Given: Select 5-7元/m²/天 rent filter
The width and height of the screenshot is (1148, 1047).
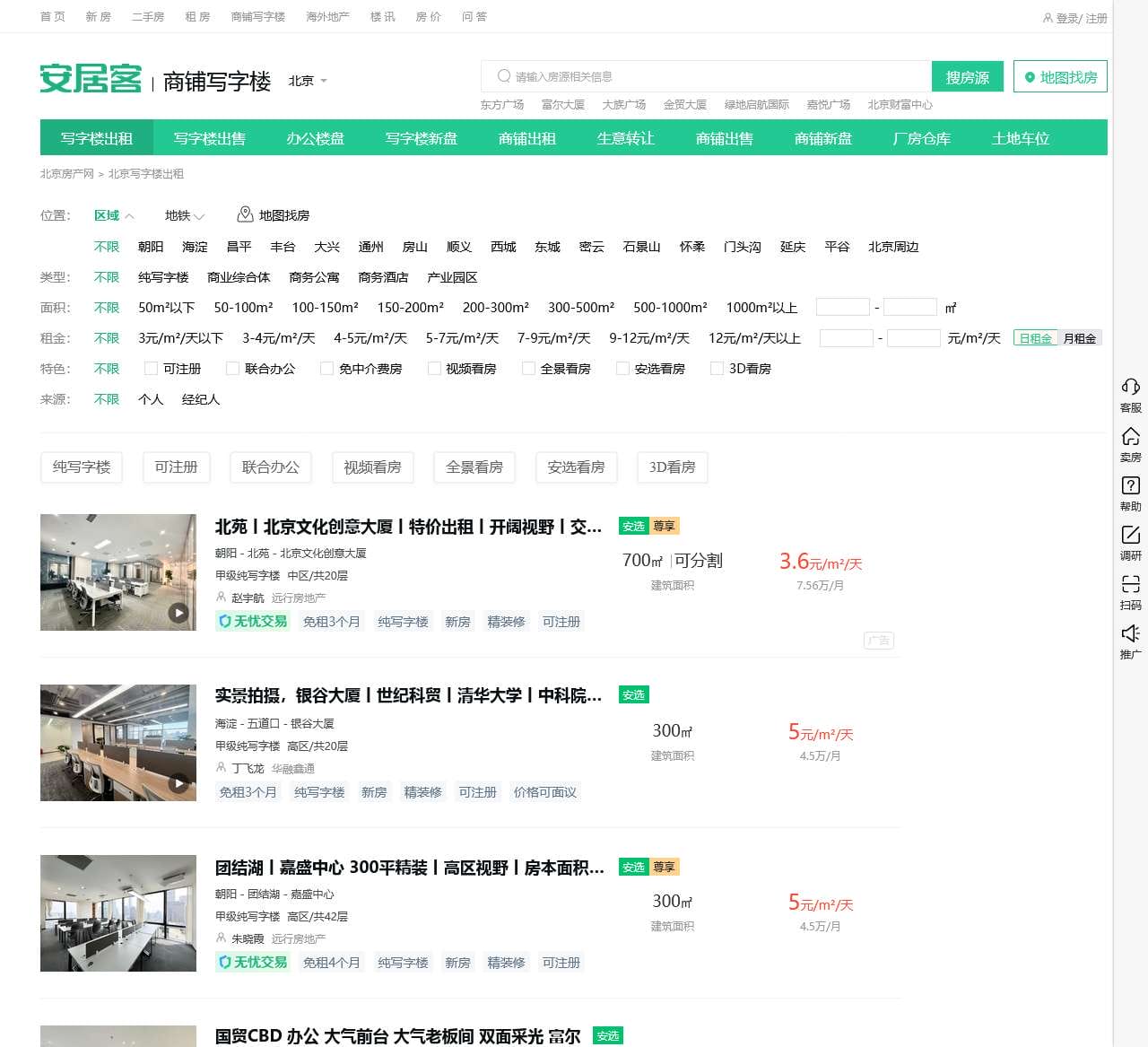Looking at the screenshot, I should click(462, 338).
